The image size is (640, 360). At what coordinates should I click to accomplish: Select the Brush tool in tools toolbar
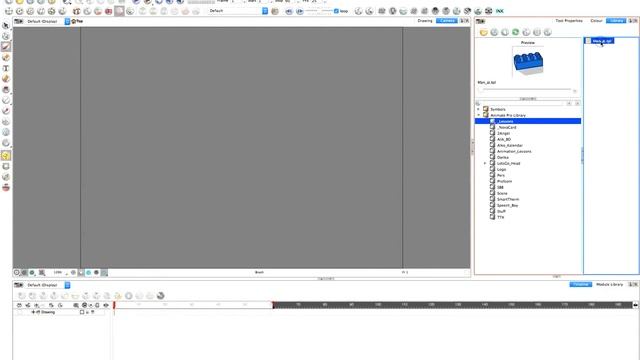pyautogui.click(x=6, y=47)
